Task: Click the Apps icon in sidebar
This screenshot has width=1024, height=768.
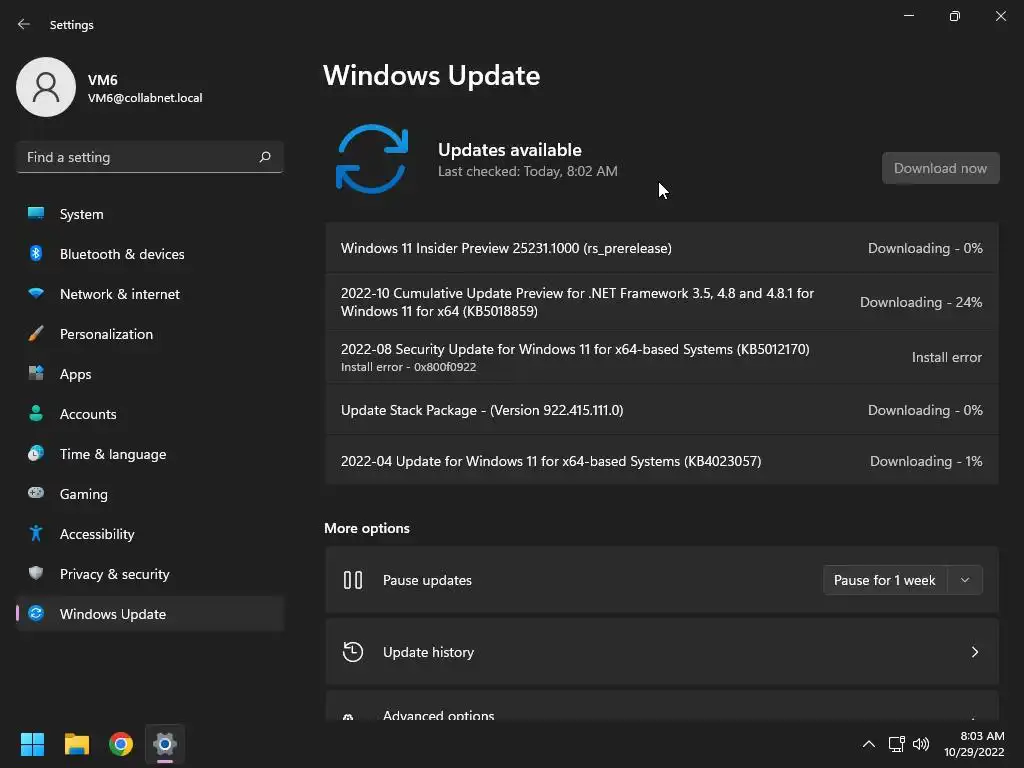Action: pyautogui.click(x=36, y=373)
